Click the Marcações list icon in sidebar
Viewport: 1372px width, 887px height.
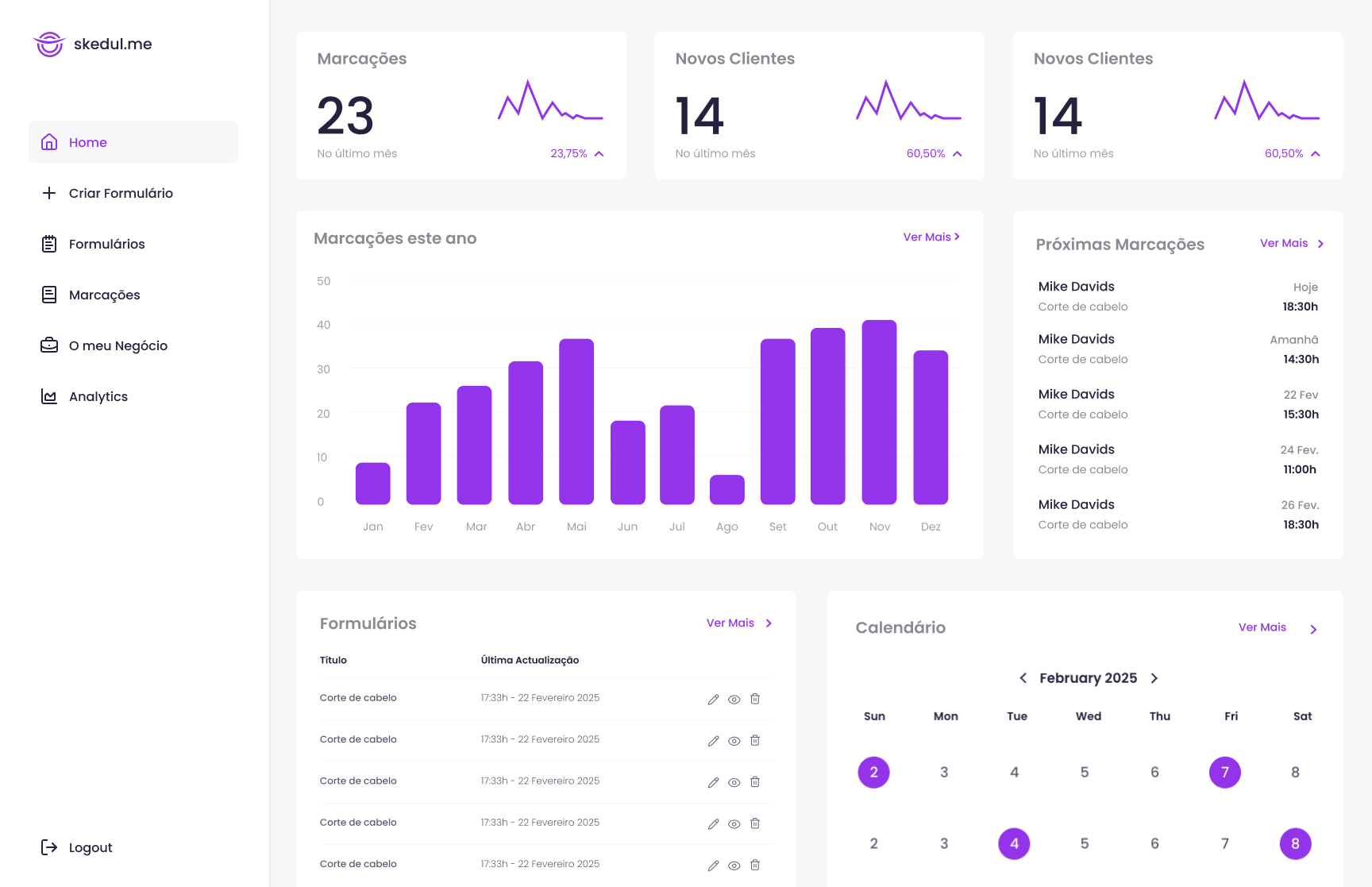click(x=49, y=295)
